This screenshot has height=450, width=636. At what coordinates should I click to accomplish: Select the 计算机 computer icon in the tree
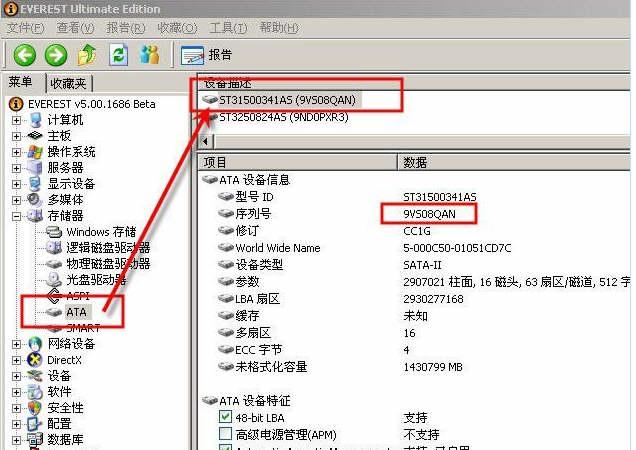(36, 120)
